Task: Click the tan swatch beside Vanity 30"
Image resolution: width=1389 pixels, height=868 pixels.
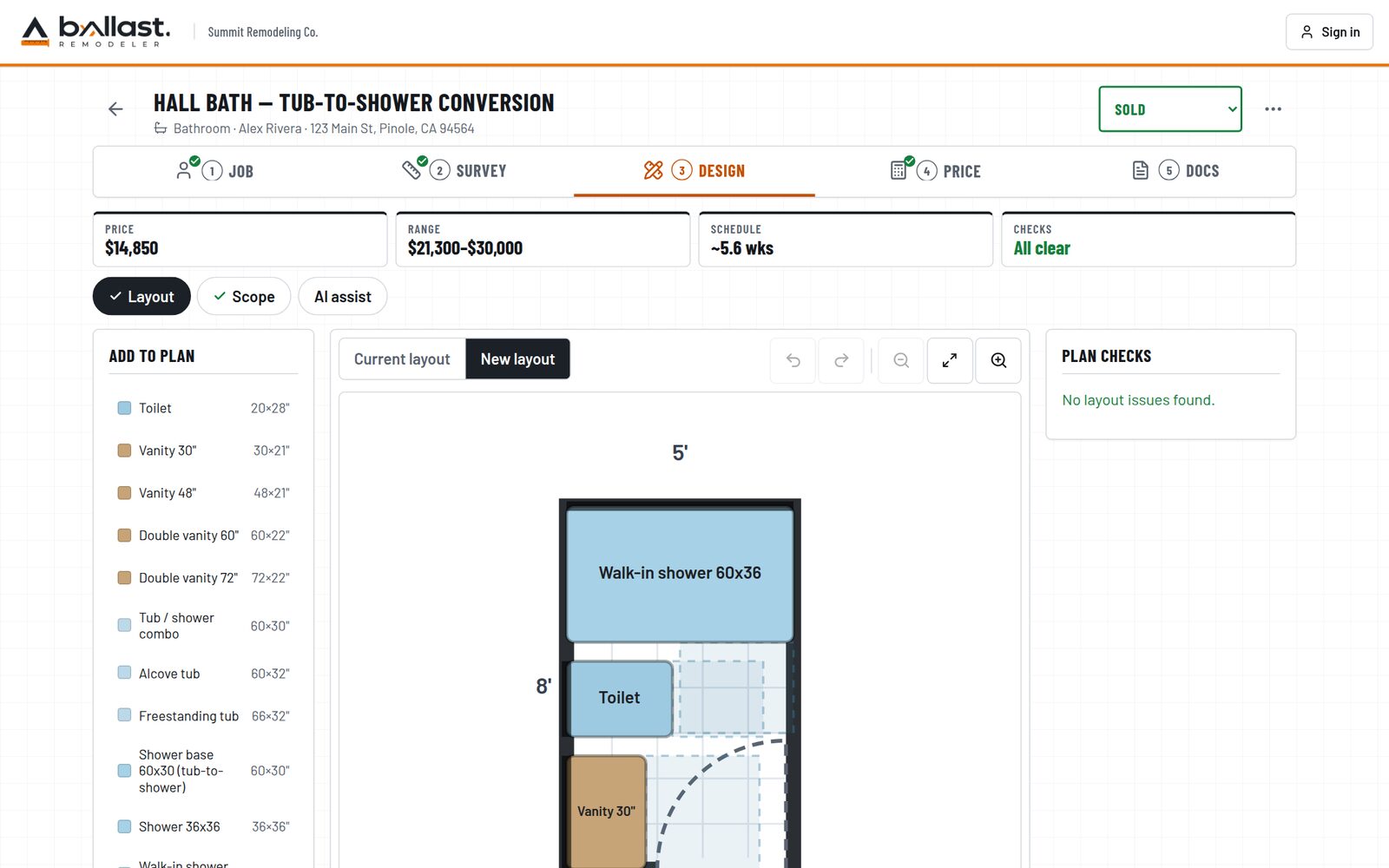Action: click(x=124, y=450)
